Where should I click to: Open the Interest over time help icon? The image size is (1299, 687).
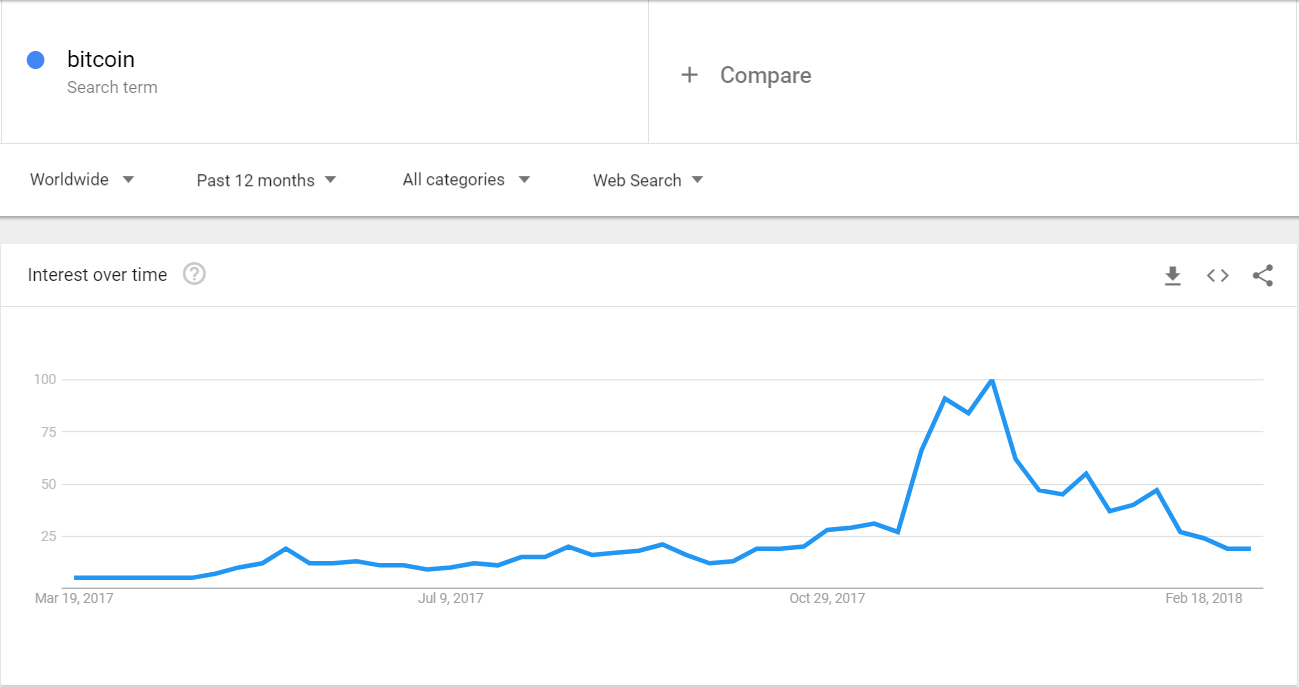click(x=194, y=274)
